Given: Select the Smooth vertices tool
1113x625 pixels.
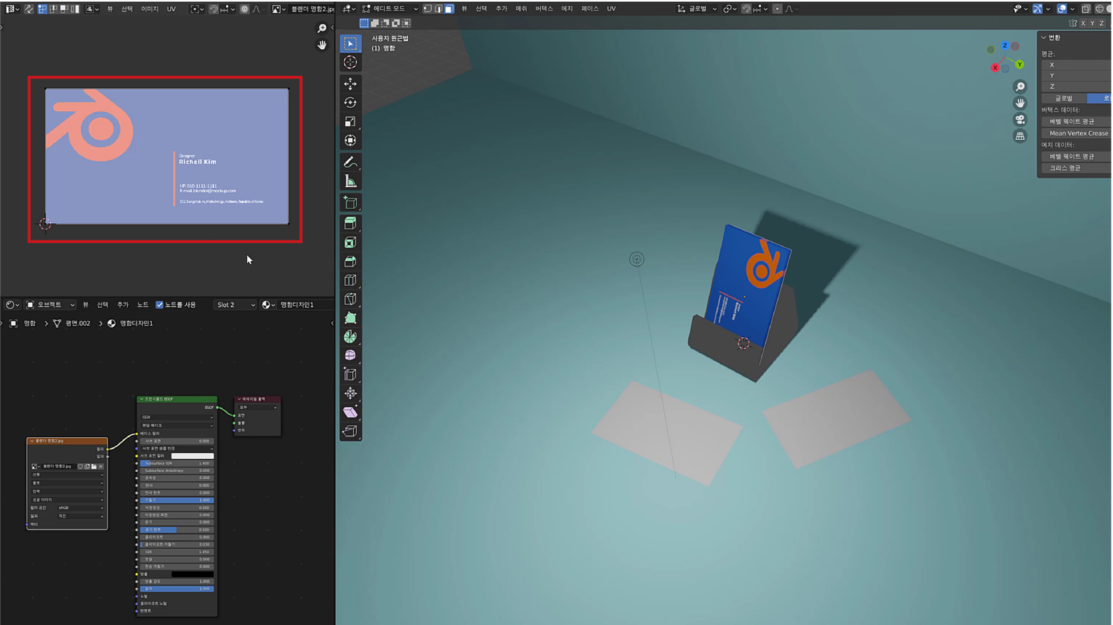Looking at the screenshot, I should point(350,355).
